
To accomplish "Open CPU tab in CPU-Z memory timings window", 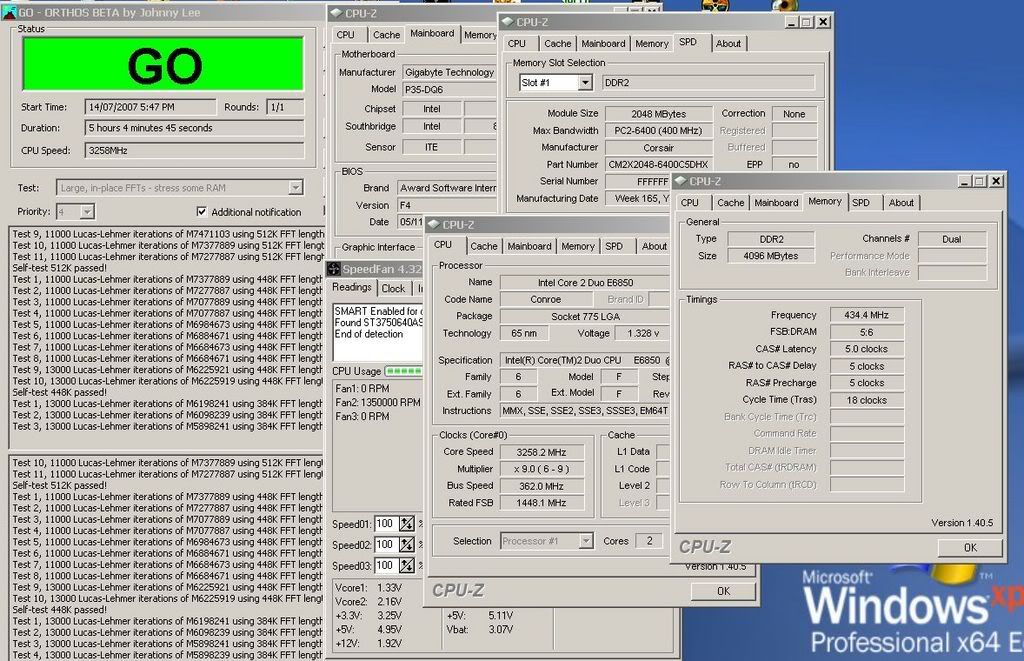I will click(x=690, y=203).
